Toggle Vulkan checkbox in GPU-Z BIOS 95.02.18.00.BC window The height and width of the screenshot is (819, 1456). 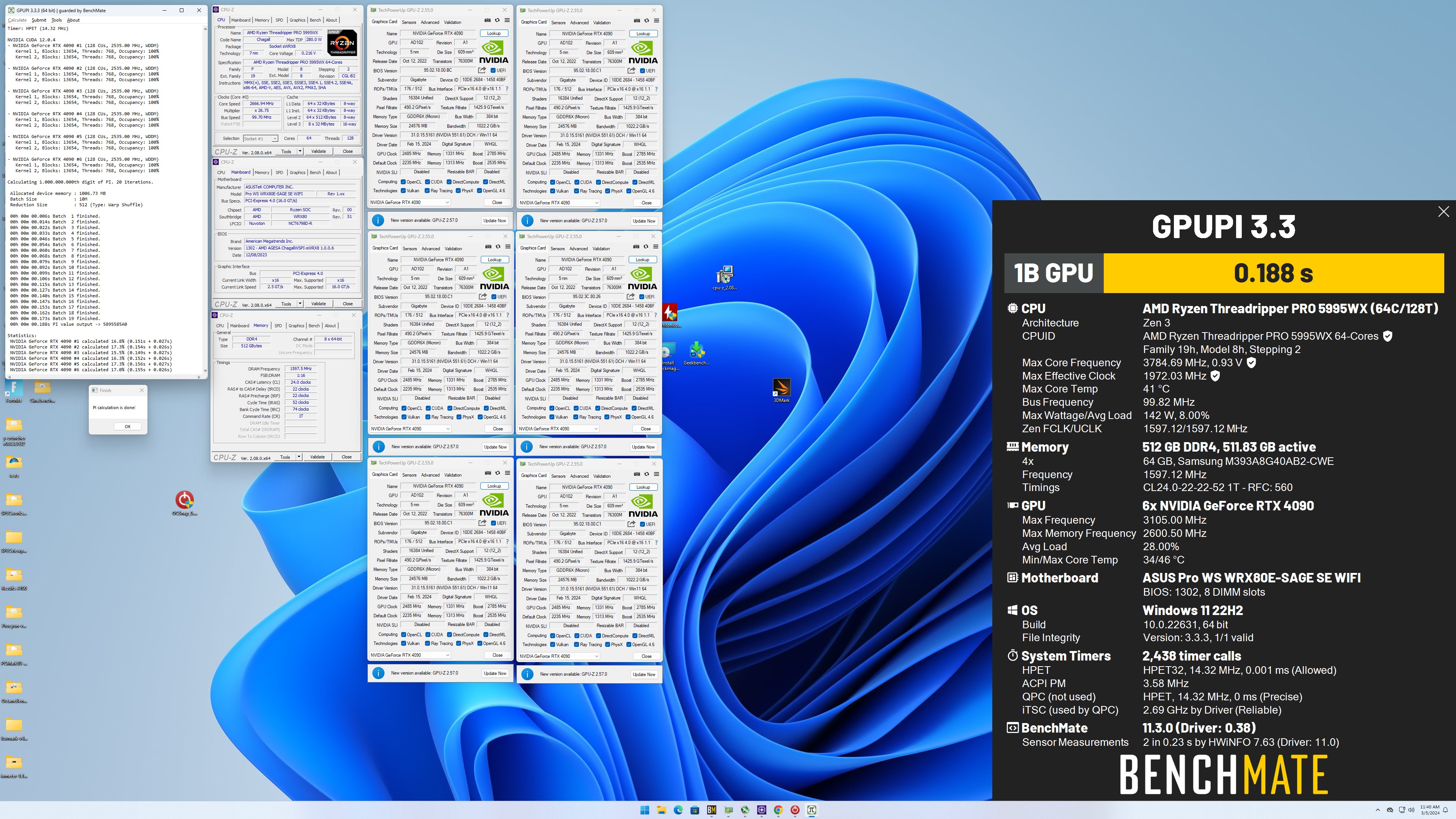pyautogui.click(x=403, y=191)
